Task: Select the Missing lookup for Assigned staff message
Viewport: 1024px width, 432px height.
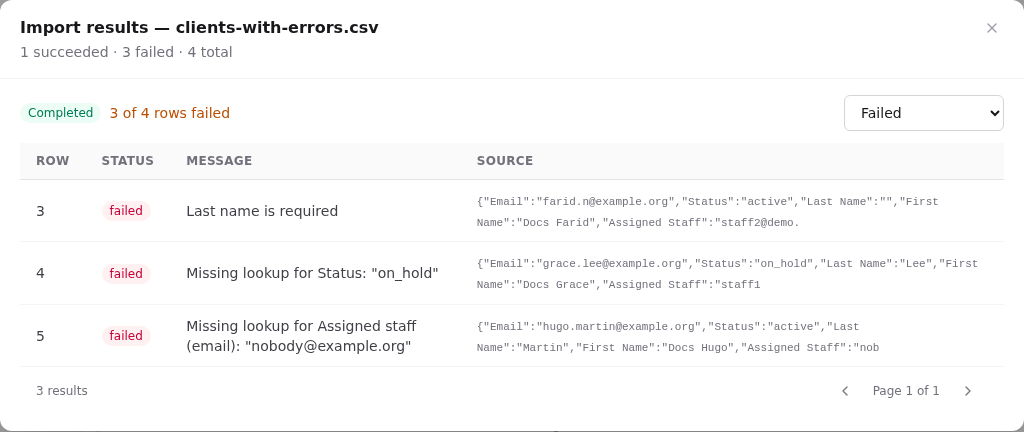Action: click(301, 335)
